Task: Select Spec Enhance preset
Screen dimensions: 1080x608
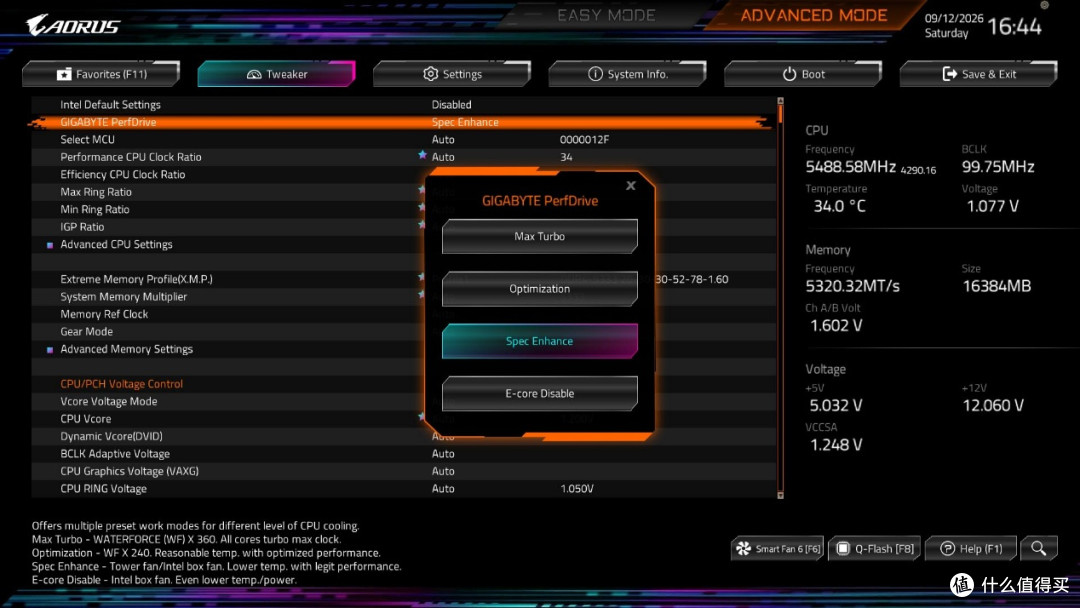Action: tap(539, 341)
